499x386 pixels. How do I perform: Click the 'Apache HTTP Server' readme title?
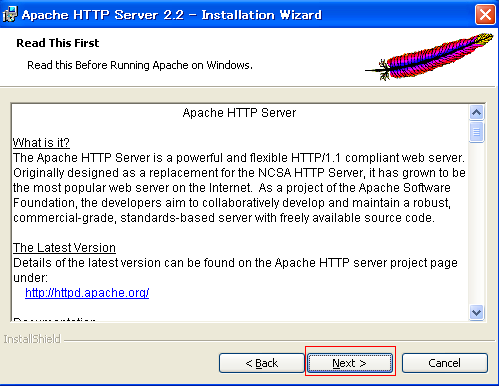tap(239, 113)
